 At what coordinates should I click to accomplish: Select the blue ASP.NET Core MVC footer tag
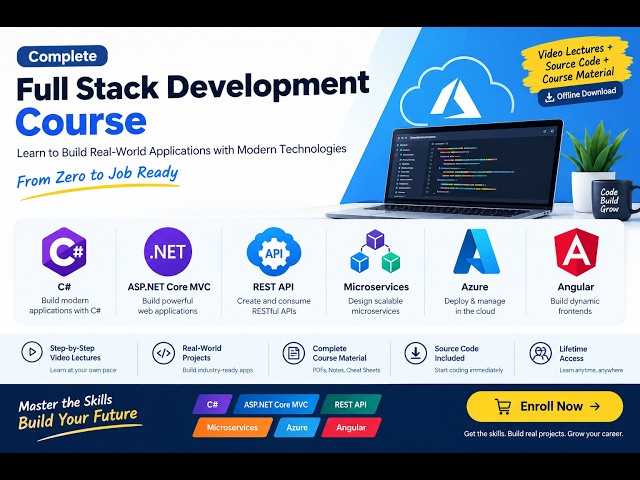pyautogui.click(x=276, y=404)
